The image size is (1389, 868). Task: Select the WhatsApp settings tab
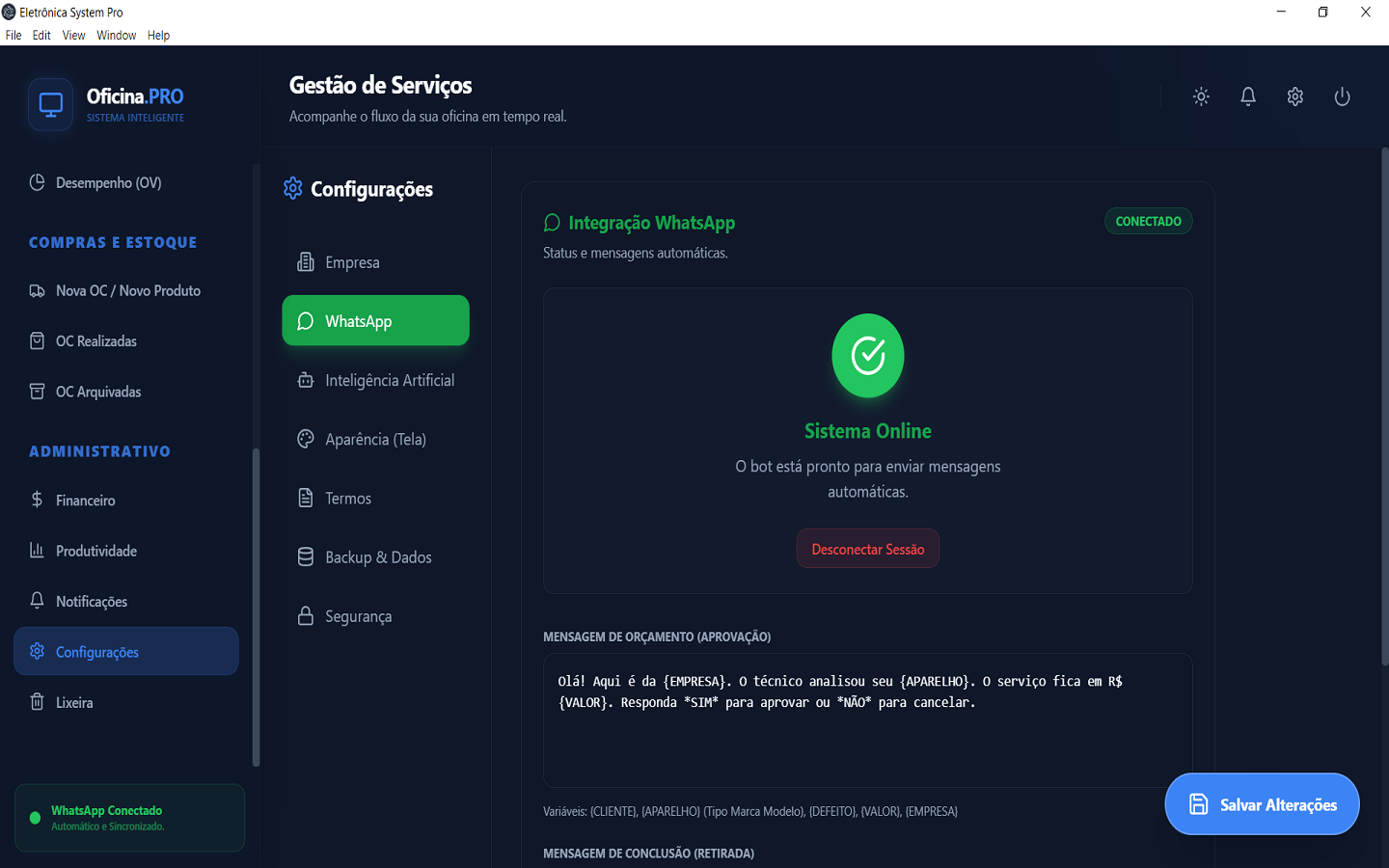pos(375,320)
